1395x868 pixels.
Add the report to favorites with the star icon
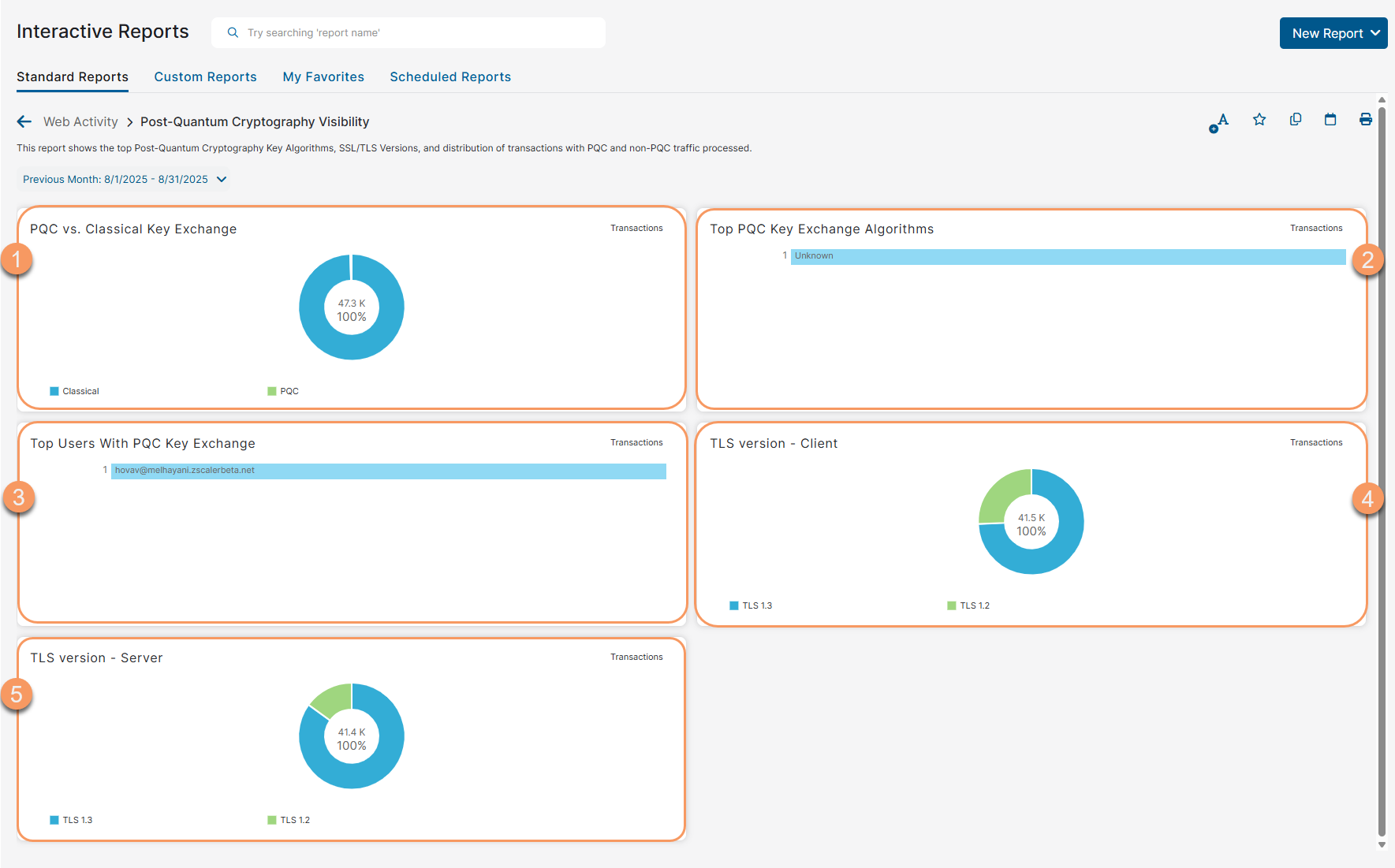[1259, 120]
